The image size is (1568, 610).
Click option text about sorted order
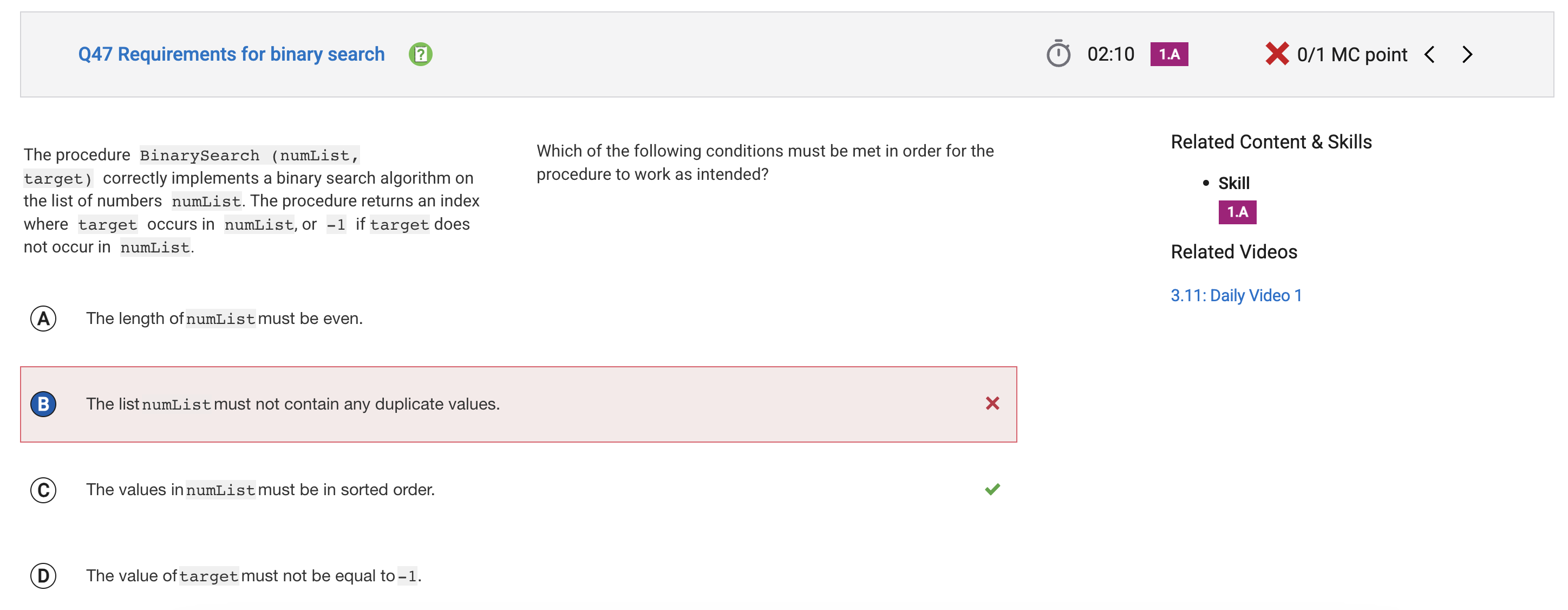(x=260, y=490)
